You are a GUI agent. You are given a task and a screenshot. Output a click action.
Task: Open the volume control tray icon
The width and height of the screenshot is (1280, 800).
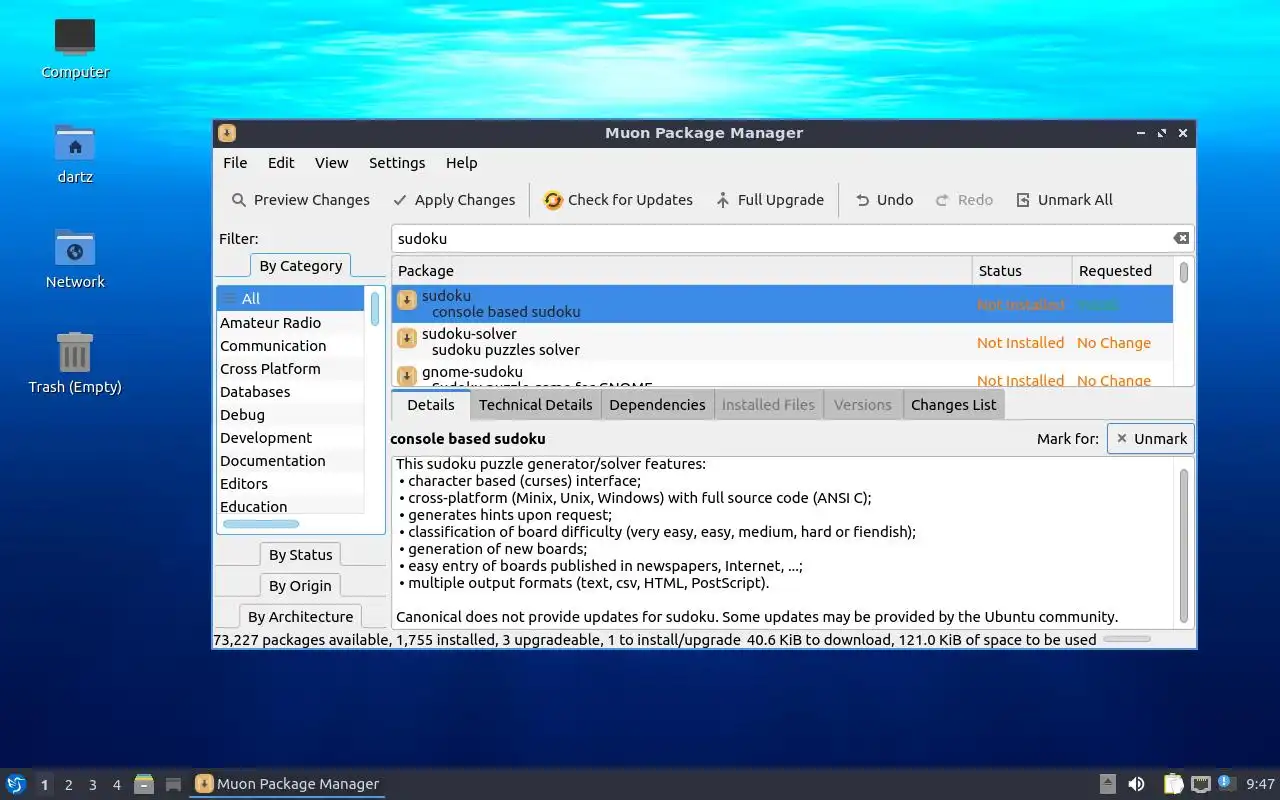coord(1136,784)
